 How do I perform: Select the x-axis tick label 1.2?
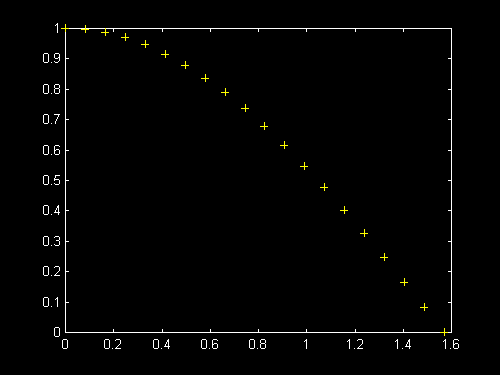click(355, 344)
